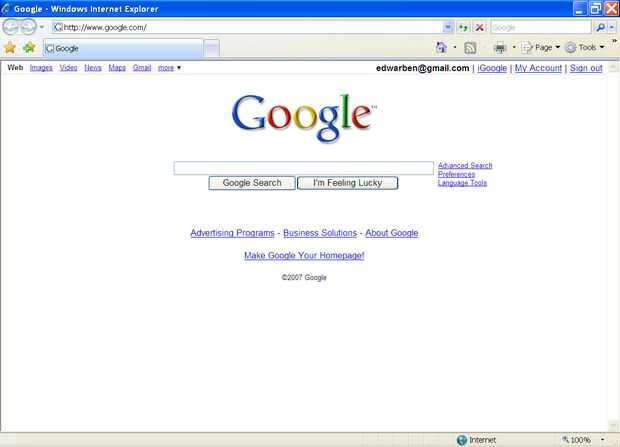Viewport: 620px width, 447px height.
Task: Close the Internet Explorer window
Action: [611, 8]
